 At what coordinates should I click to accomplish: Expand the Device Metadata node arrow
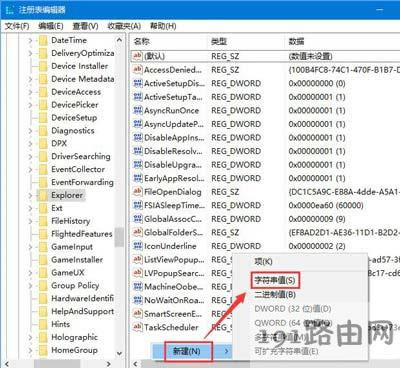tap(30, 79)
